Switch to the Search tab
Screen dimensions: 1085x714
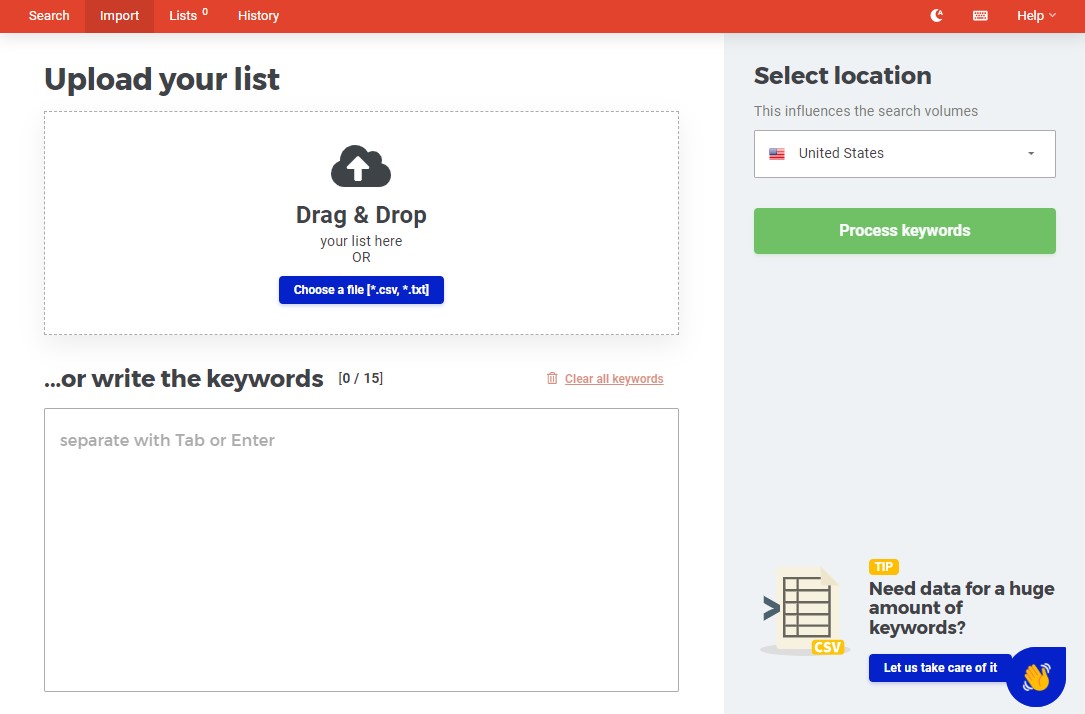(49, 15)
